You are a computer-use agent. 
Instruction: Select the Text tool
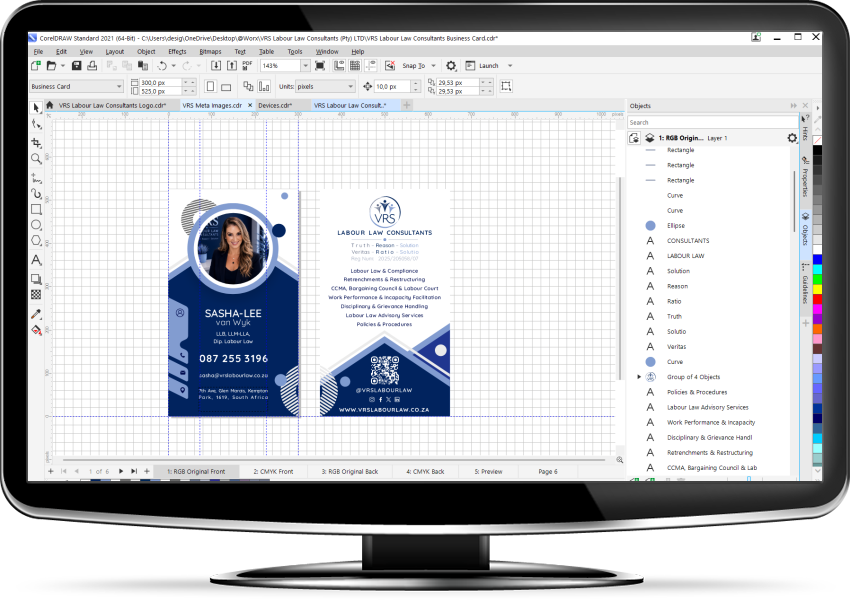click(x=36, y=260)
